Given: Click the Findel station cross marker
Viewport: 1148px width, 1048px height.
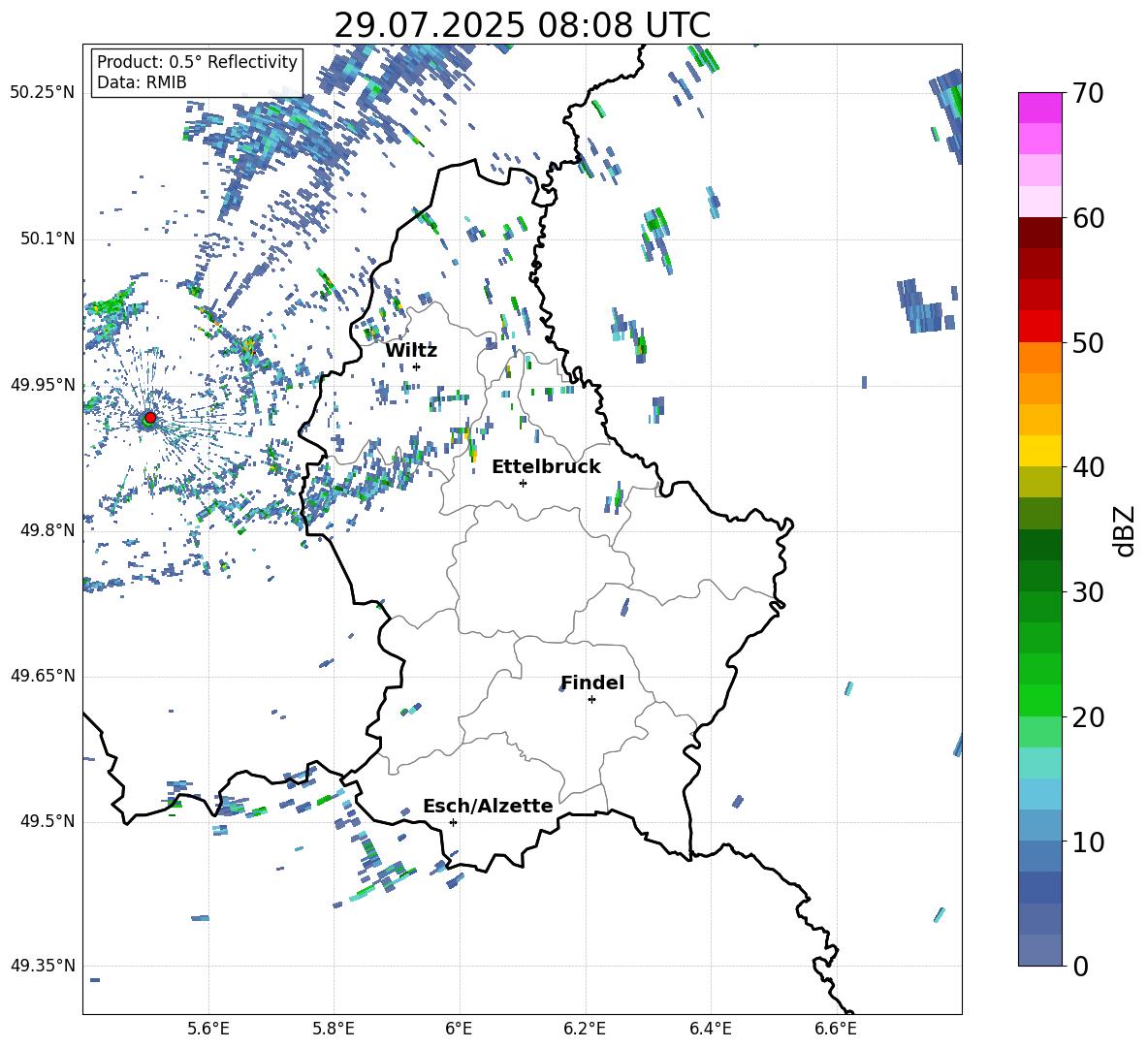Looking at the screenshot, I should tap(591, 700).
